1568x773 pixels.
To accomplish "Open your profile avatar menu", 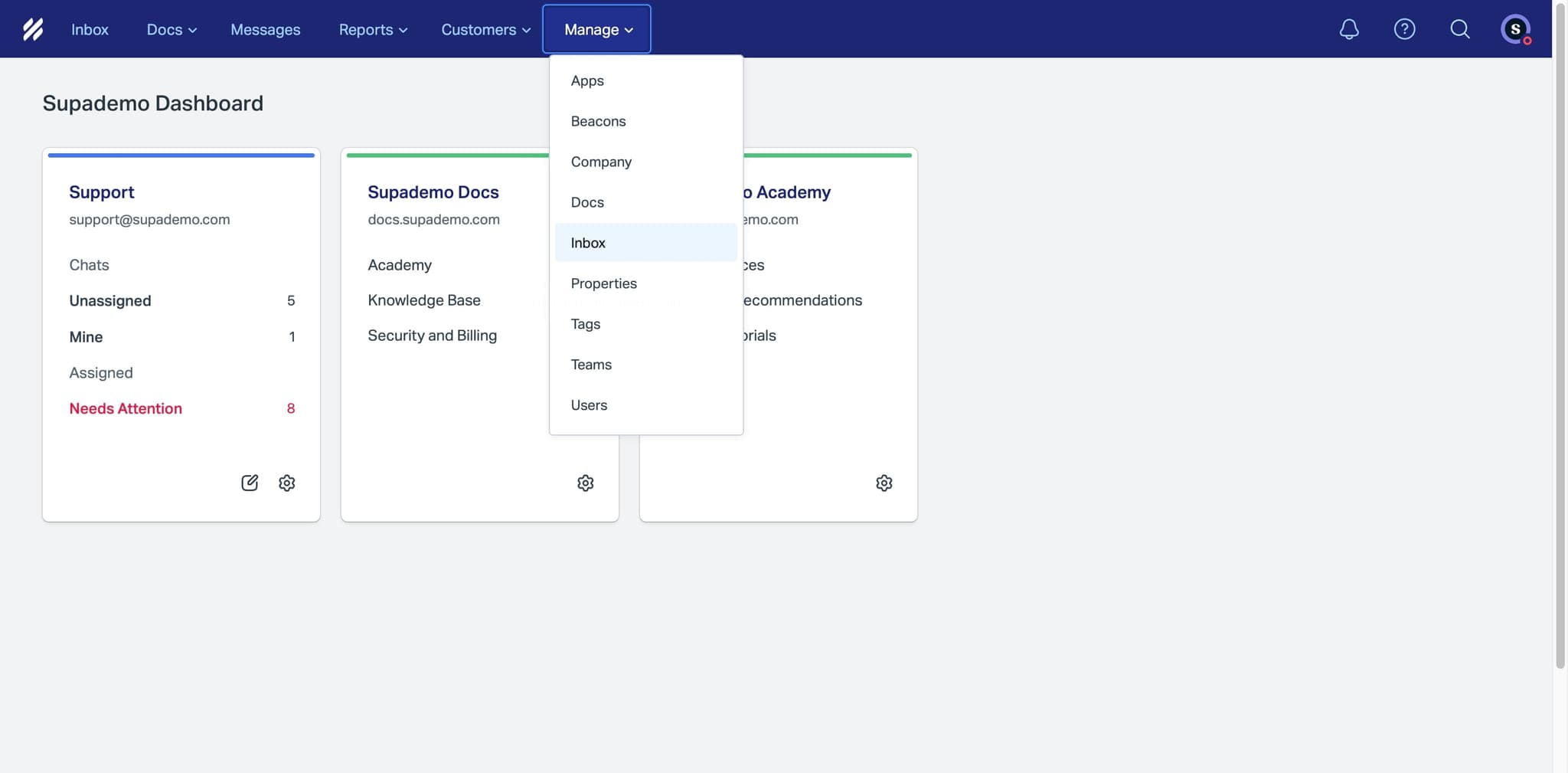I will (x=1515, y=28).
